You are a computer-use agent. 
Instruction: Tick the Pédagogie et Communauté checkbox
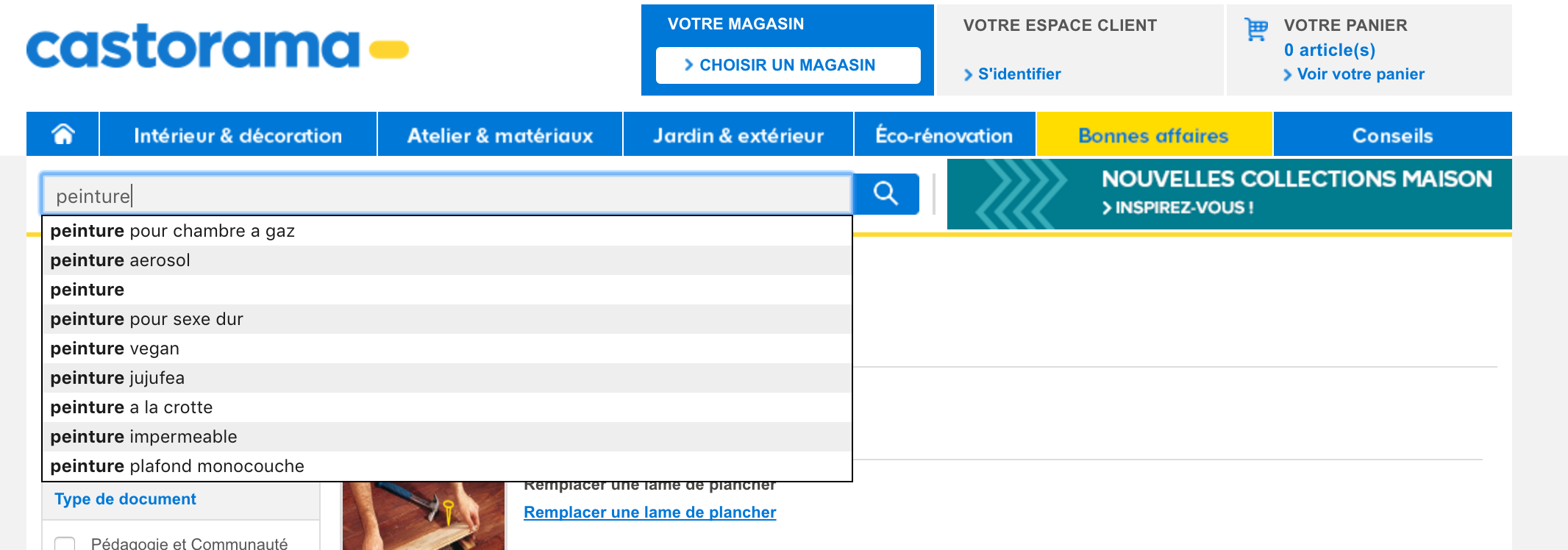pyautogui.click(x=65, y=544)
